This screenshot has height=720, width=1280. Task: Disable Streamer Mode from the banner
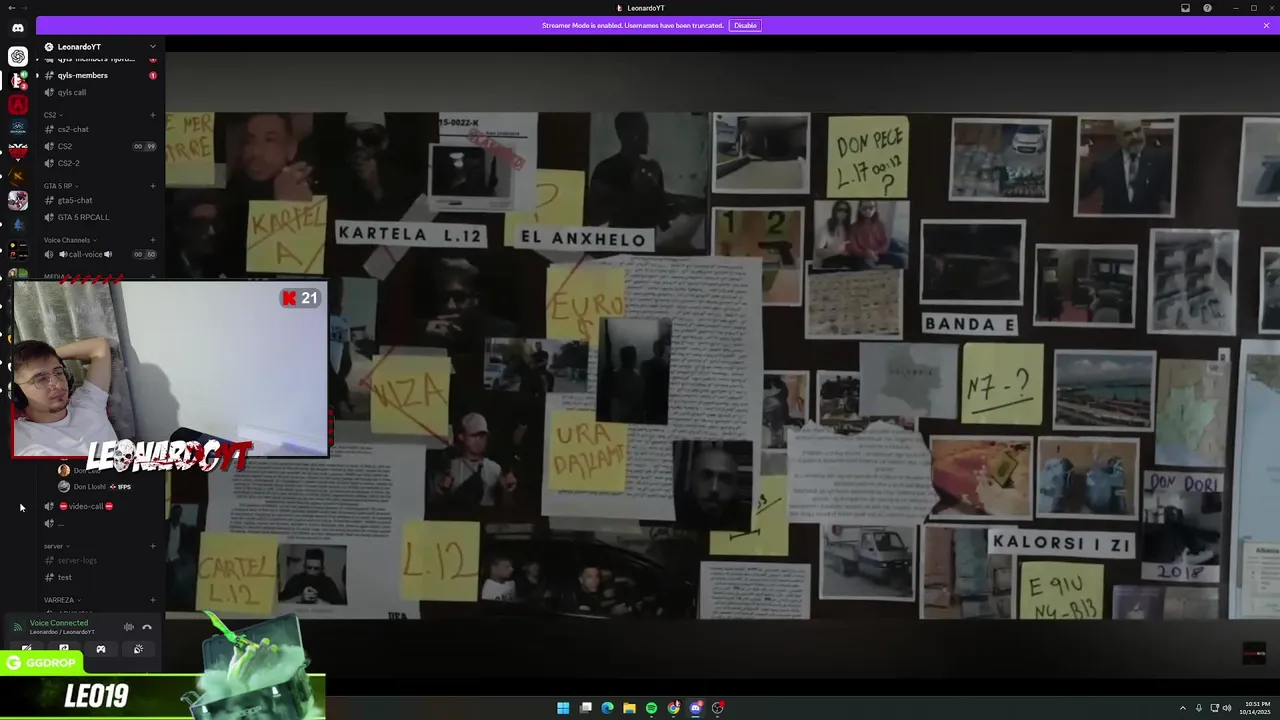click(745, 25)
